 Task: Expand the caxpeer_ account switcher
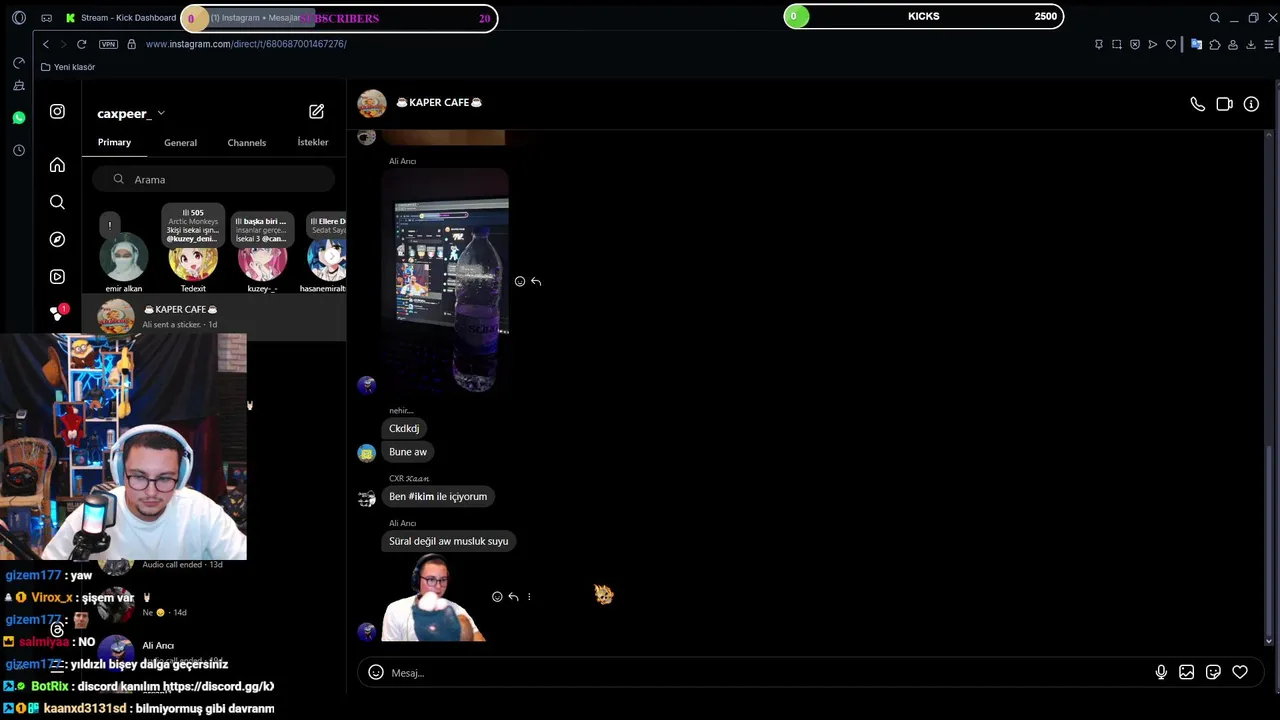click(131, 114)
